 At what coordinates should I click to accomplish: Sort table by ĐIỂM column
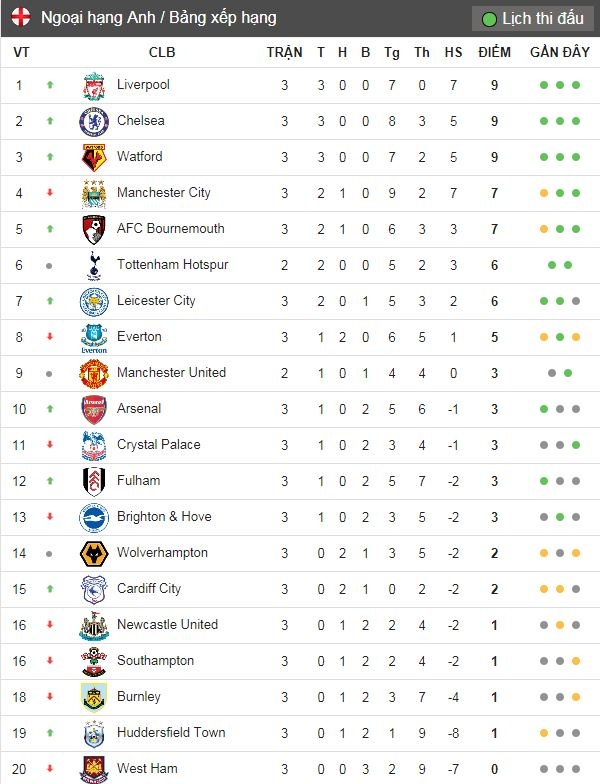(494, 53)
